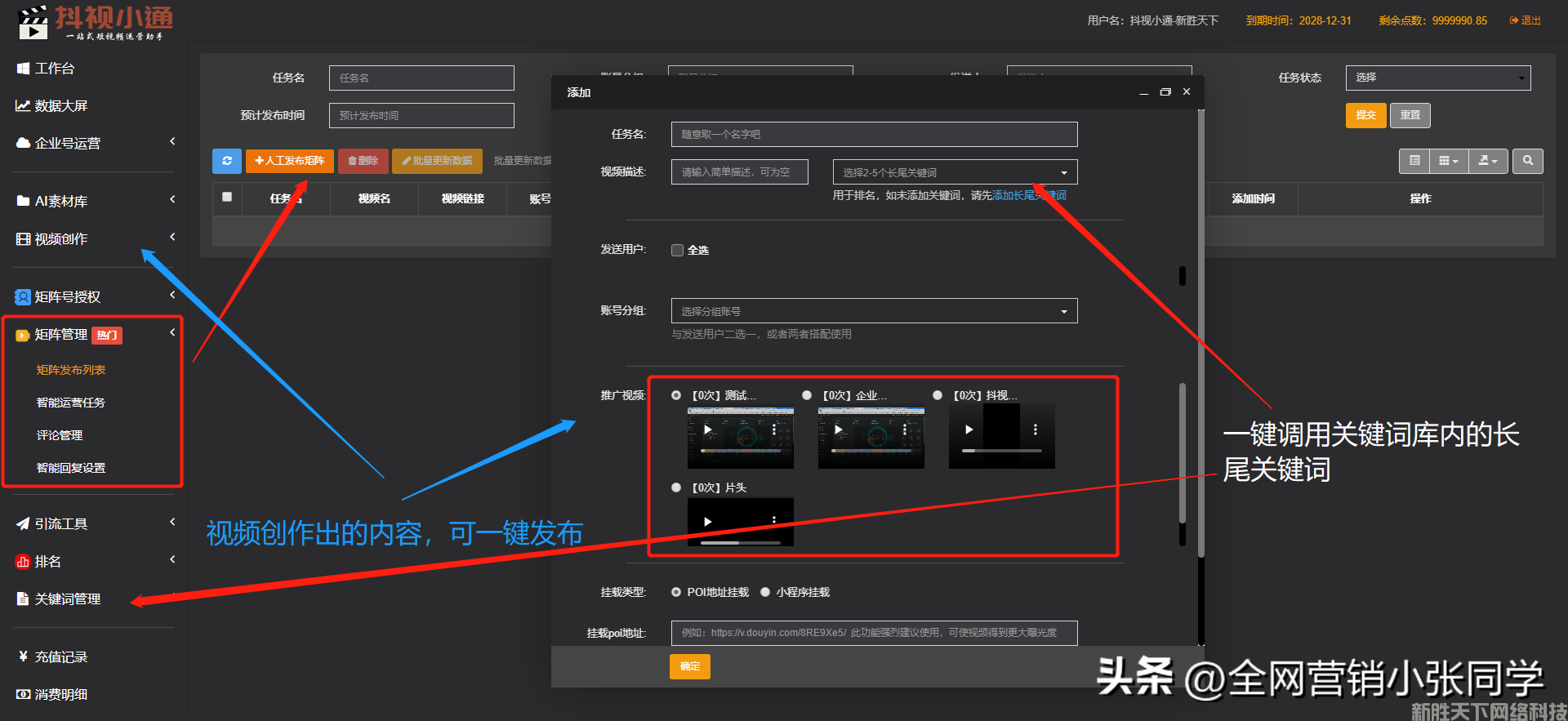Play the 抖视 promo video
Image resolution: width=1568 pixels, height=721 pixels.
click(x=969, y=429)
